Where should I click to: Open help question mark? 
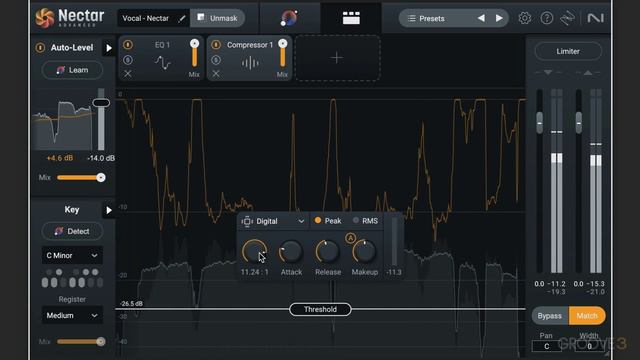click(x=547, y=18)
